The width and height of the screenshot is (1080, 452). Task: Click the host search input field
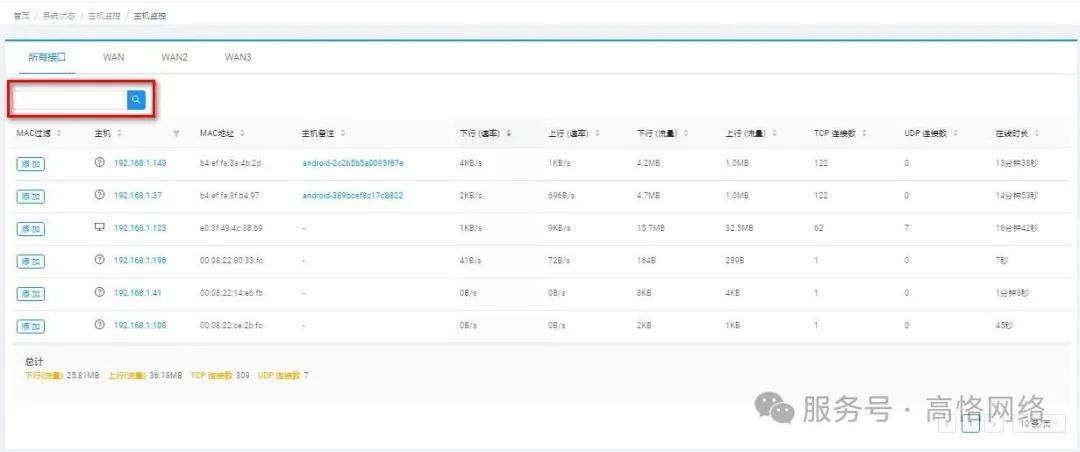(x=70, y=100)
